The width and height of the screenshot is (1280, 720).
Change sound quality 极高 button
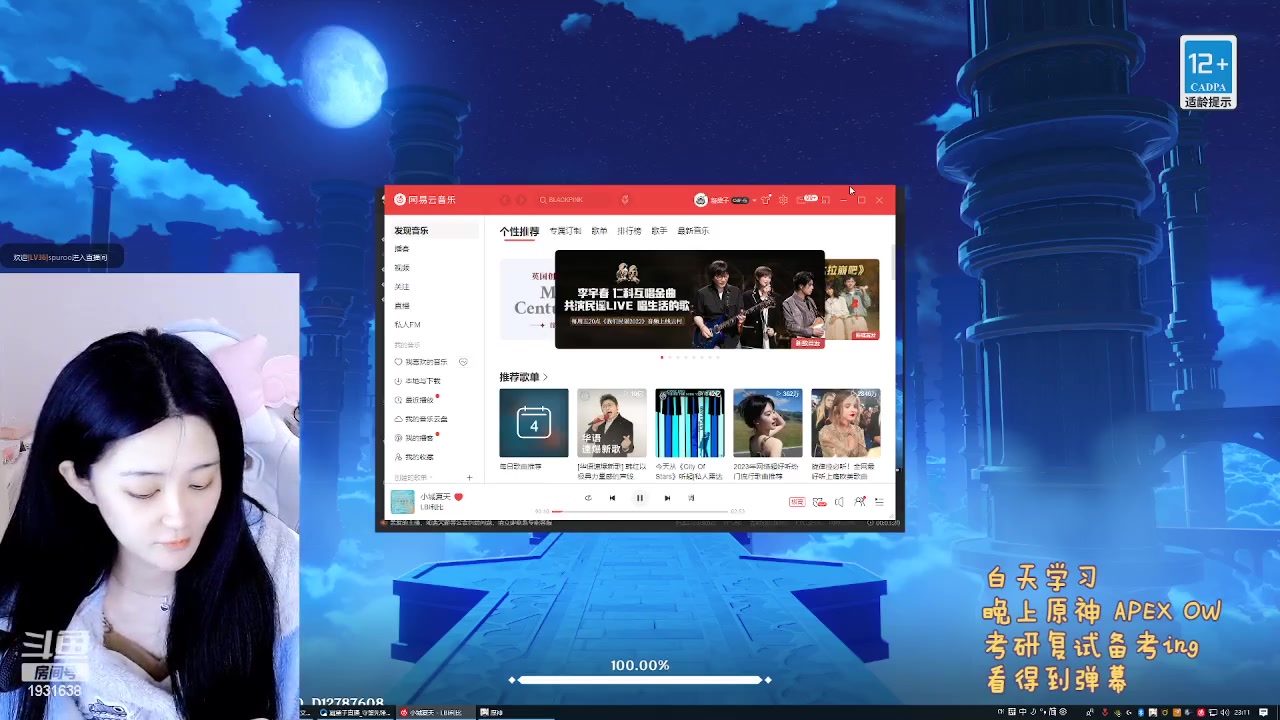(797, 502)
